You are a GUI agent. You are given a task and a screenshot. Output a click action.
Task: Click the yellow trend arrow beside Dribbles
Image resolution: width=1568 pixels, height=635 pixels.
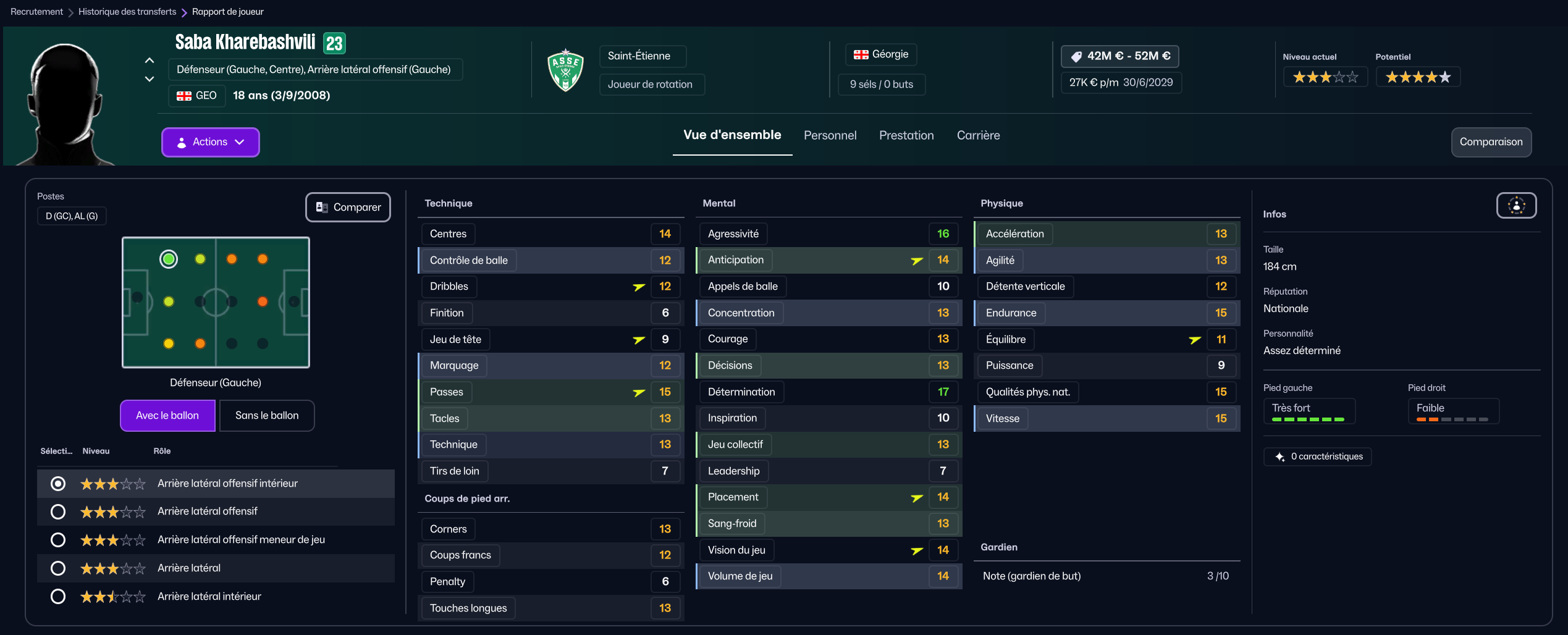pos(639,287)
